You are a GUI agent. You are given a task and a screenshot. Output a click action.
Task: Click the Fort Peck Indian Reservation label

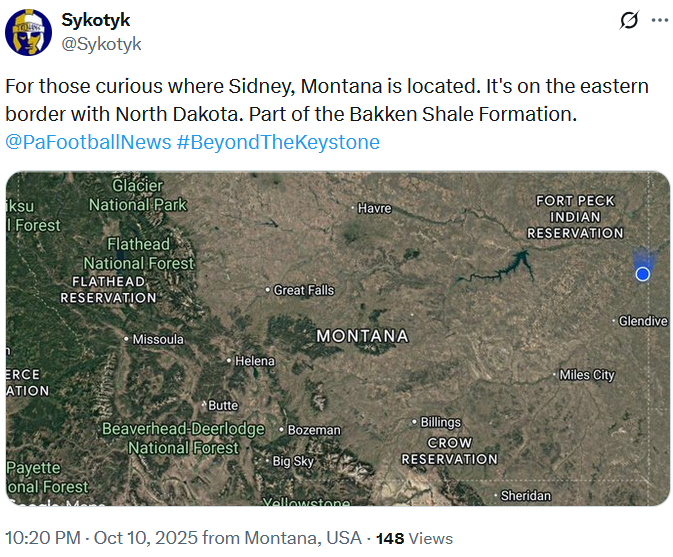click(x=575, y=217)
